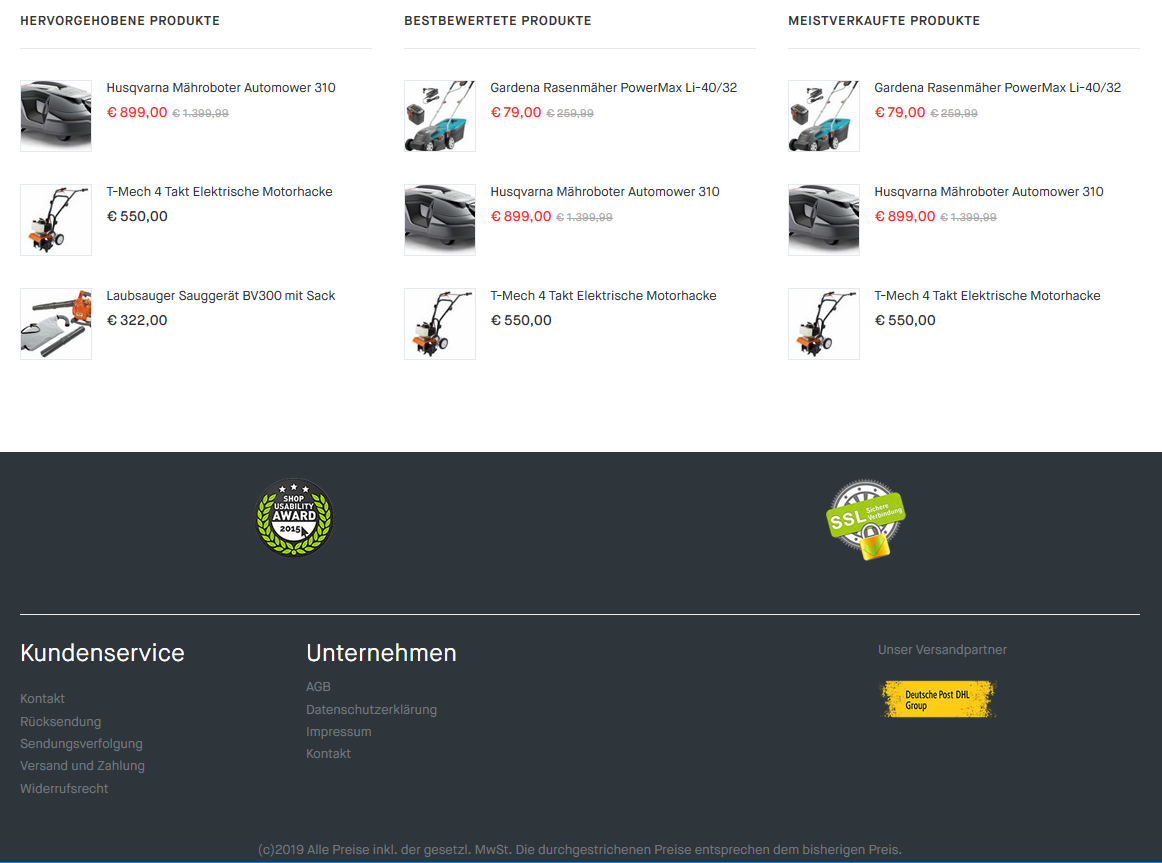Image resolution: width=1162 pixels, height=863 pixels.
Task: Open Husqvarna Mähroboter Automower 310 title in Meistverkaufte Produkte
Action: (989, 192)
